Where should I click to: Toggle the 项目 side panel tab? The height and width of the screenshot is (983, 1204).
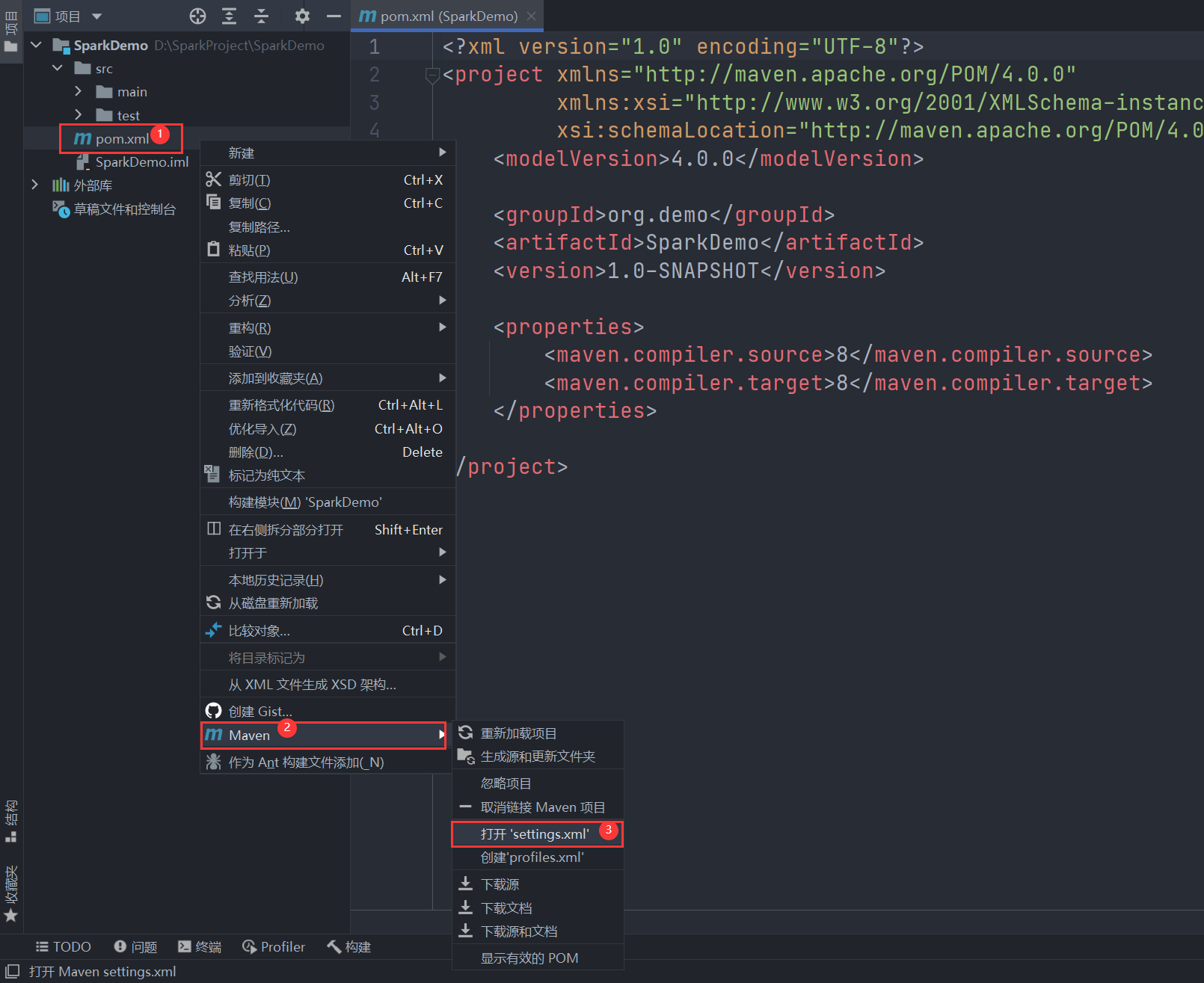pos(11,31)
